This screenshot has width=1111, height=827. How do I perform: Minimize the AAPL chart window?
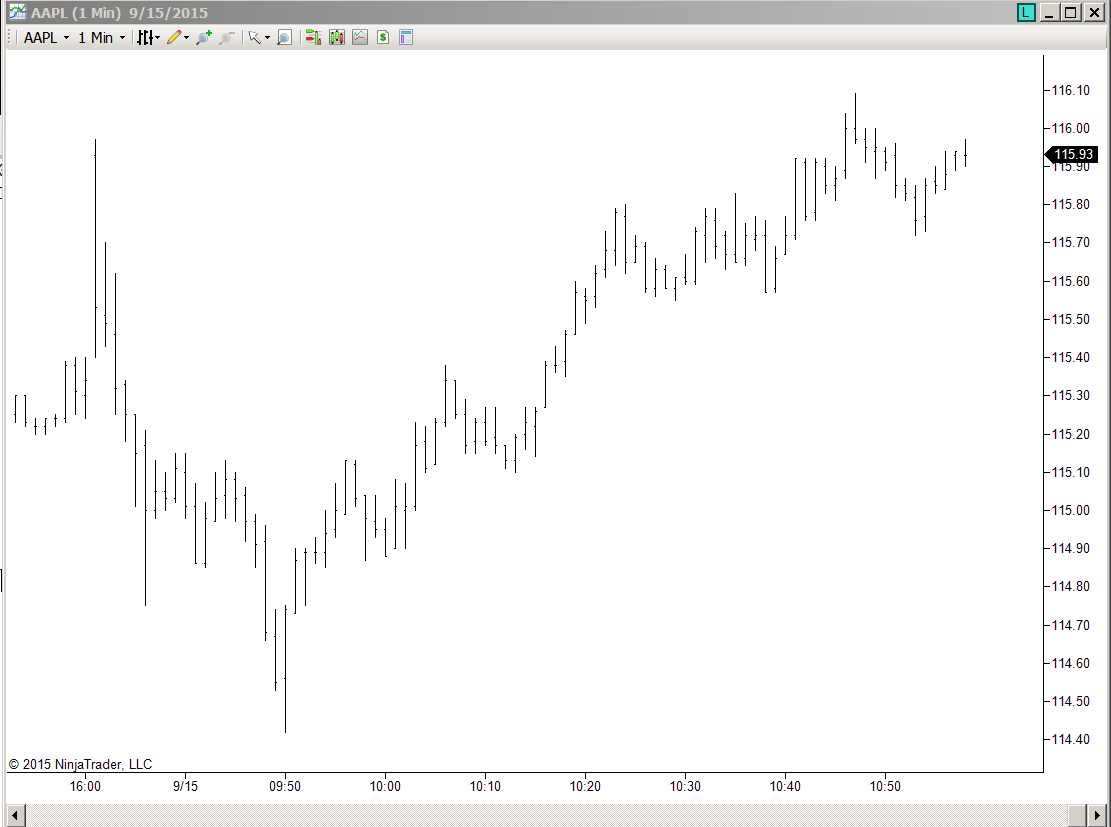pyautogui.click(x=1049, y=12)
